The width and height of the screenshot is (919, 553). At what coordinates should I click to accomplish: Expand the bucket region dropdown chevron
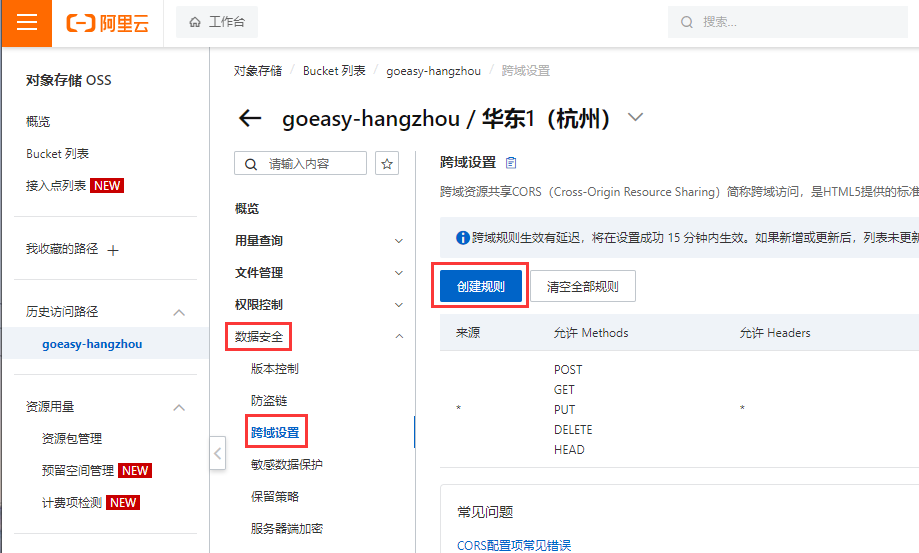[x=635, y=118]
